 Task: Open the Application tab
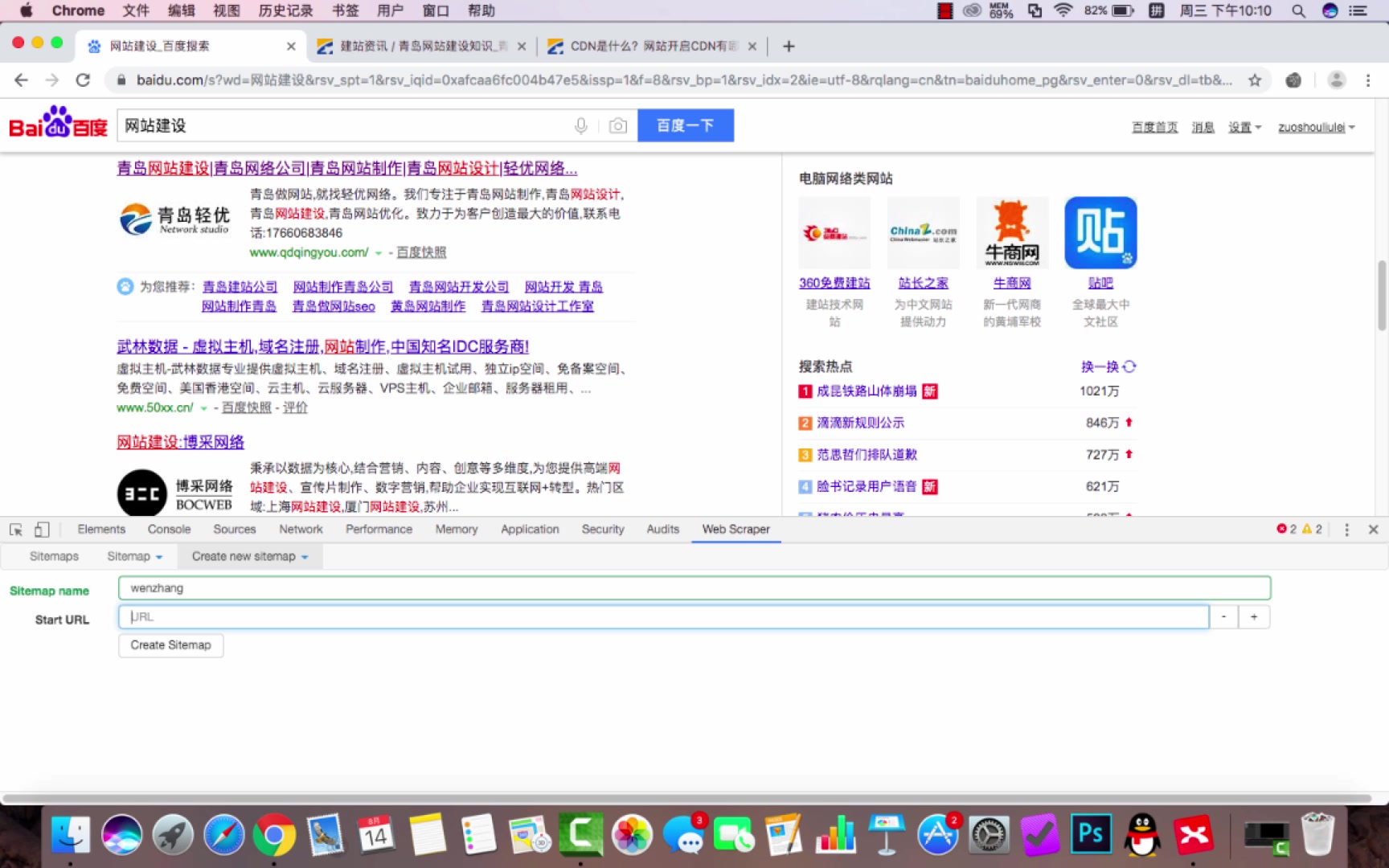(530, 529)
